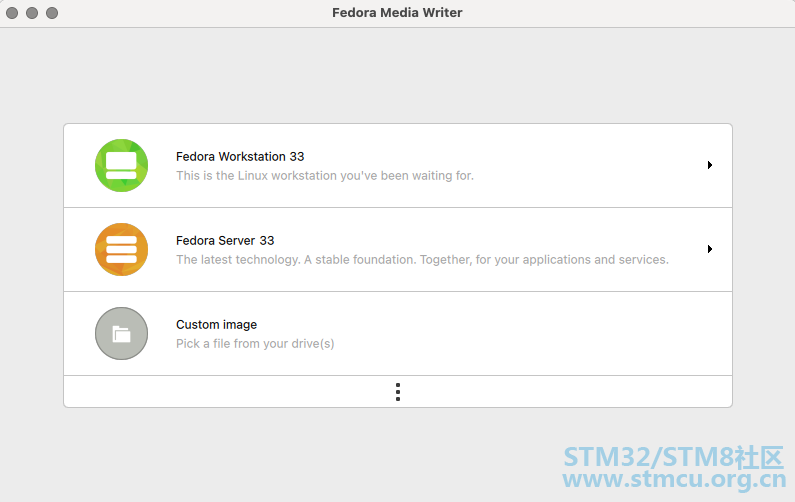This screenshot has width=795, height=502.
Task: Click the orange Fedora Server icon
Action: 122,249
